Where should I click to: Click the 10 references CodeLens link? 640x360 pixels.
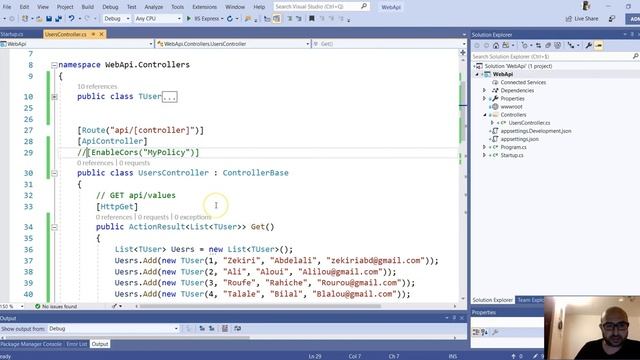[x=97, y=87]
